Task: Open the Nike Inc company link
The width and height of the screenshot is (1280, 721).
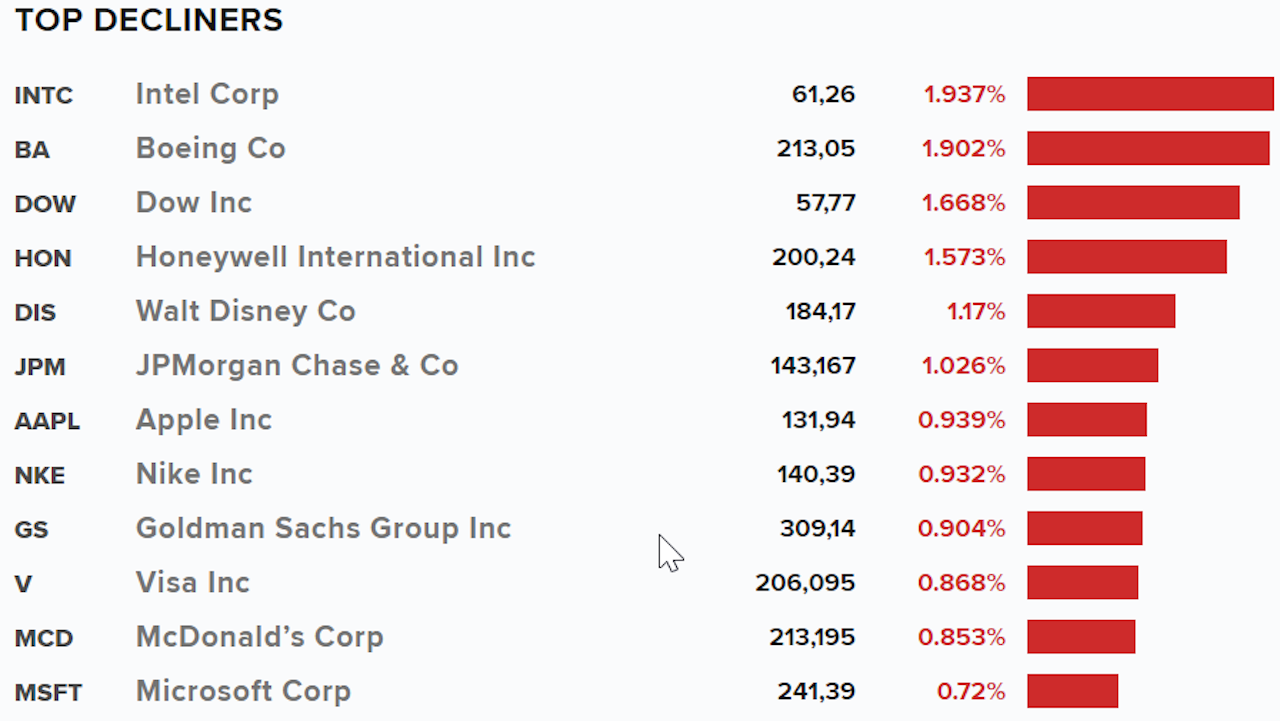Action: [x=194, y=473]
